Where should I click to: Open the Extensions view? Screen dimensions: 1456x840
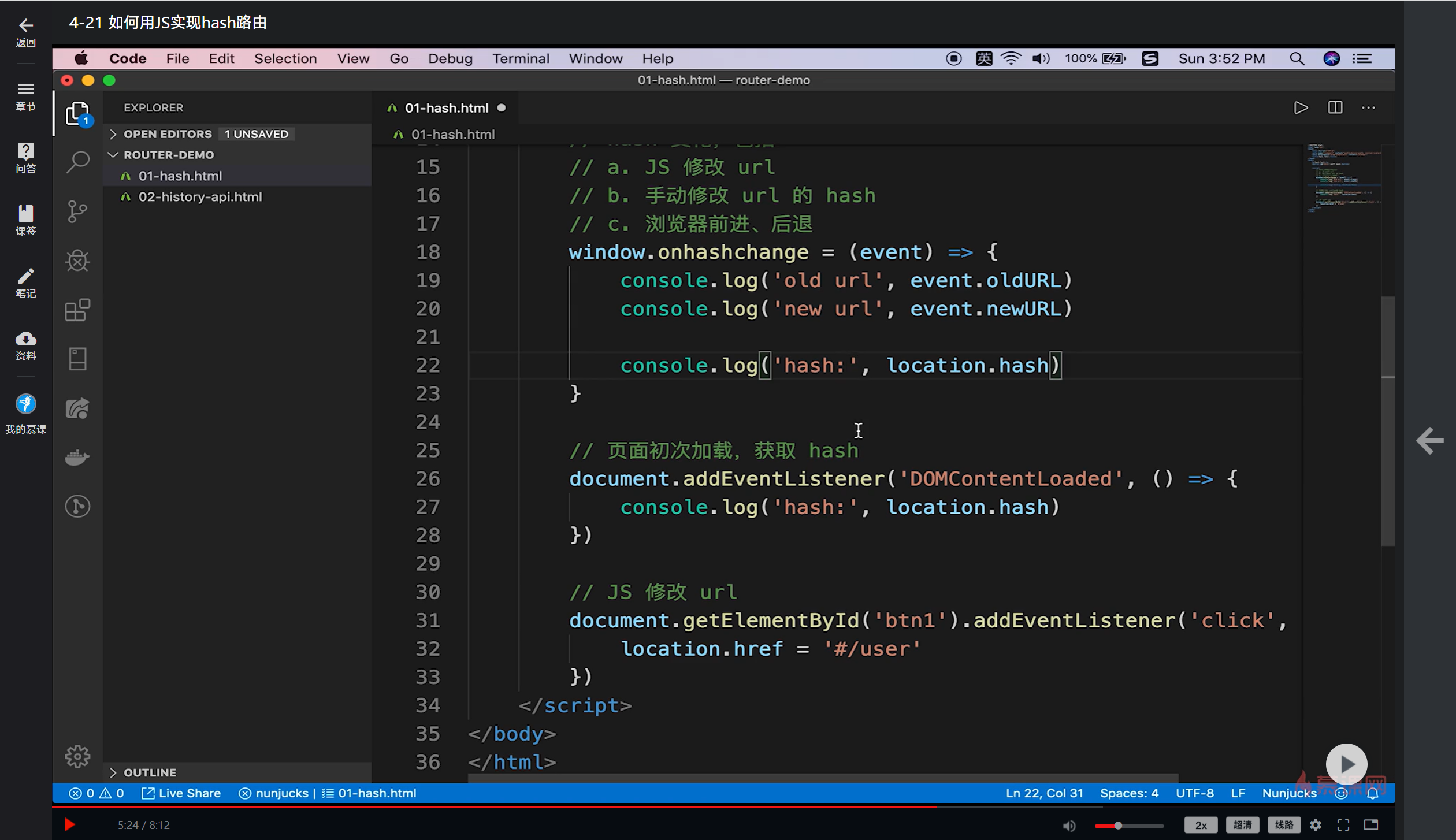click(x=77, y=310)
